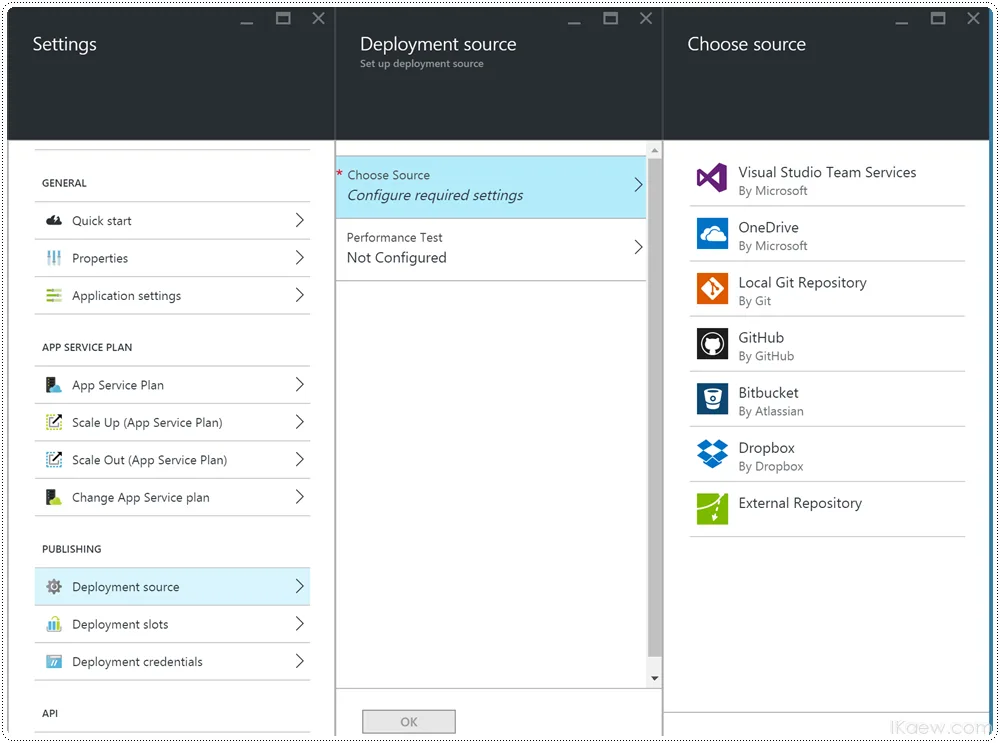Open the Choose Source row chevron
Screen dimensions: 1000x743
(x=638, y=185)
